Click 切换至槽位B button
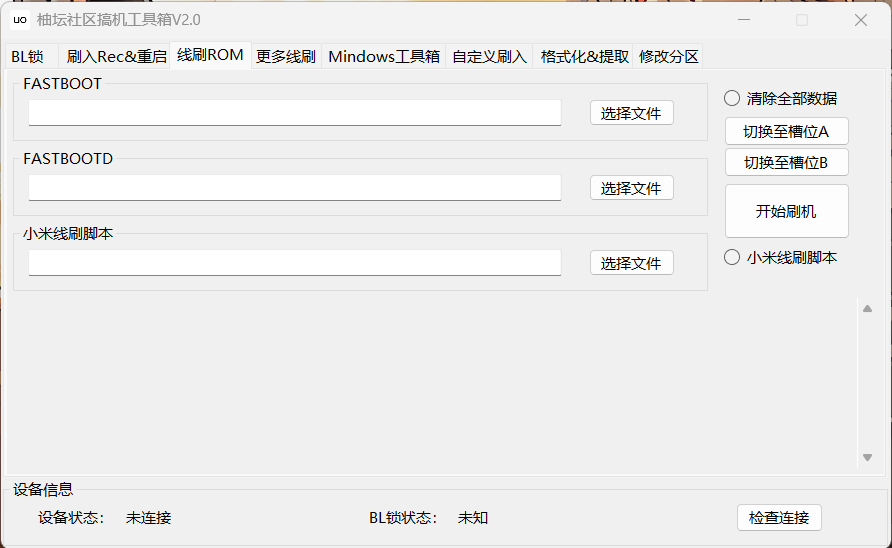This screenshot has width=892, height=548. point(787,163)
